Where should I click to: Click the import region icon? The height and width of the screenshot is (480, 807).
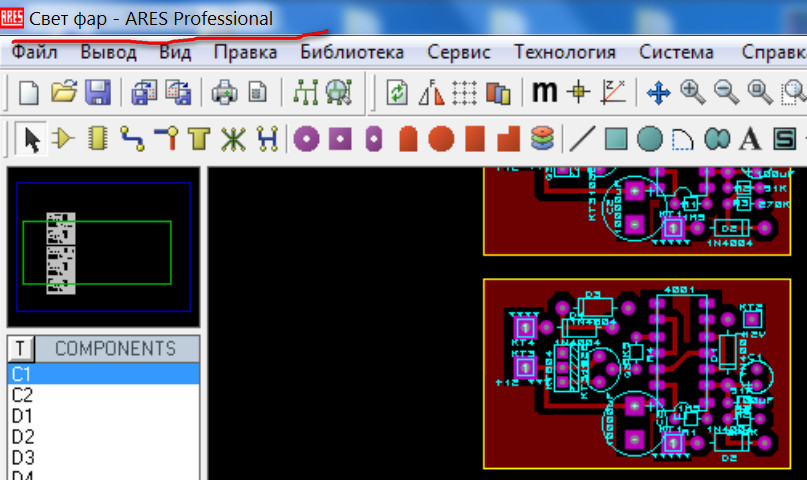pos(144,93)
